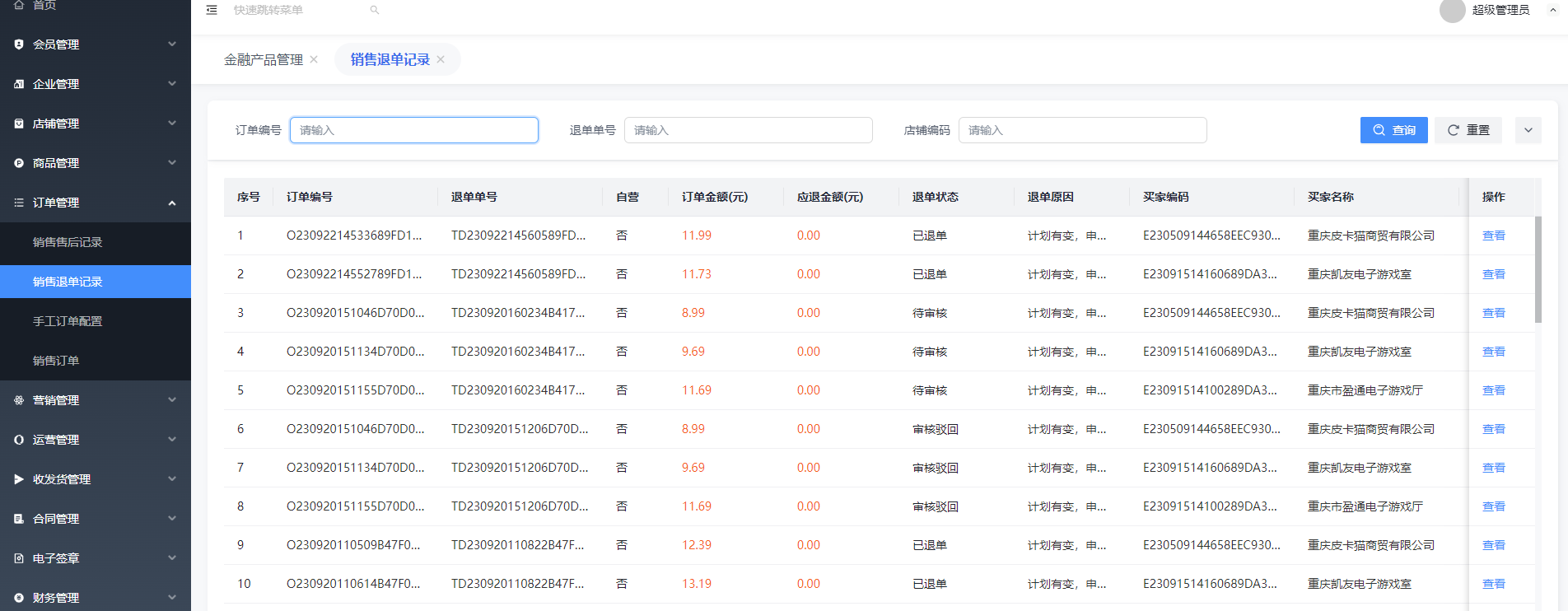
Task: Click 待审核 status in row 4
Action: [x=930, y=352]
